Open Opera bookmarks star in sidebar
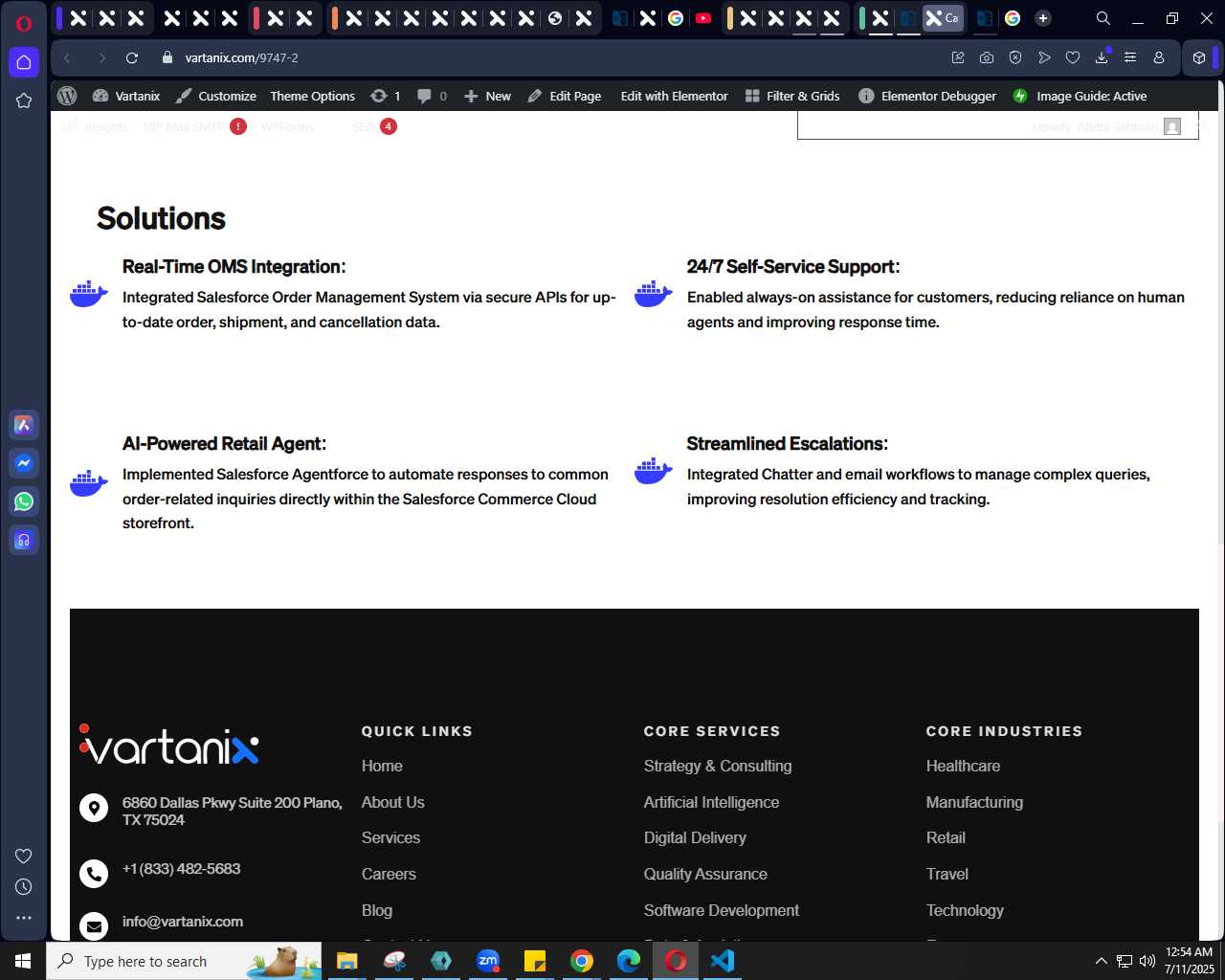This screenshot has height=980, width=1225. (x=24, y=100)
